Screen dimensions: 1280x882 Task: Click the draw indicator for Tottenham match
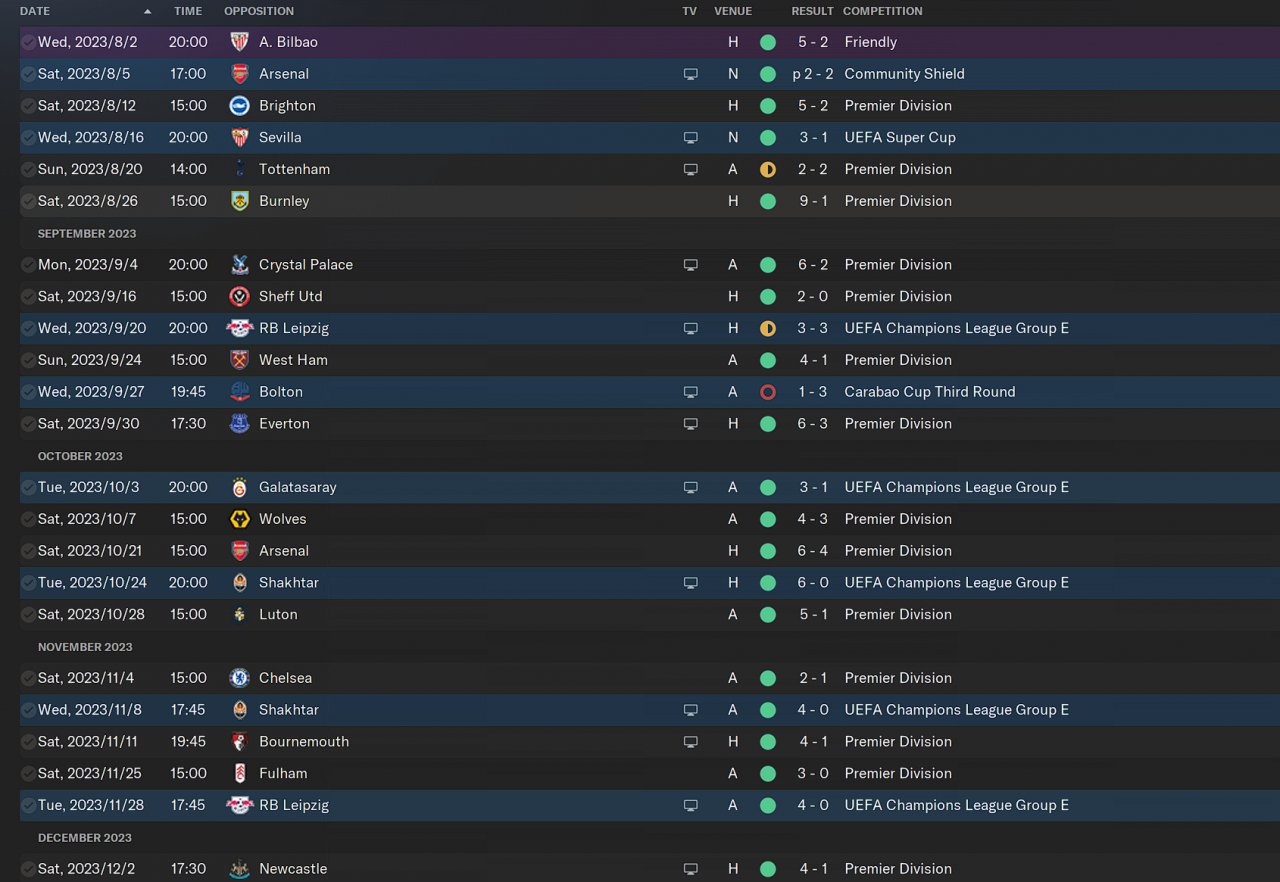coord(768,170)
